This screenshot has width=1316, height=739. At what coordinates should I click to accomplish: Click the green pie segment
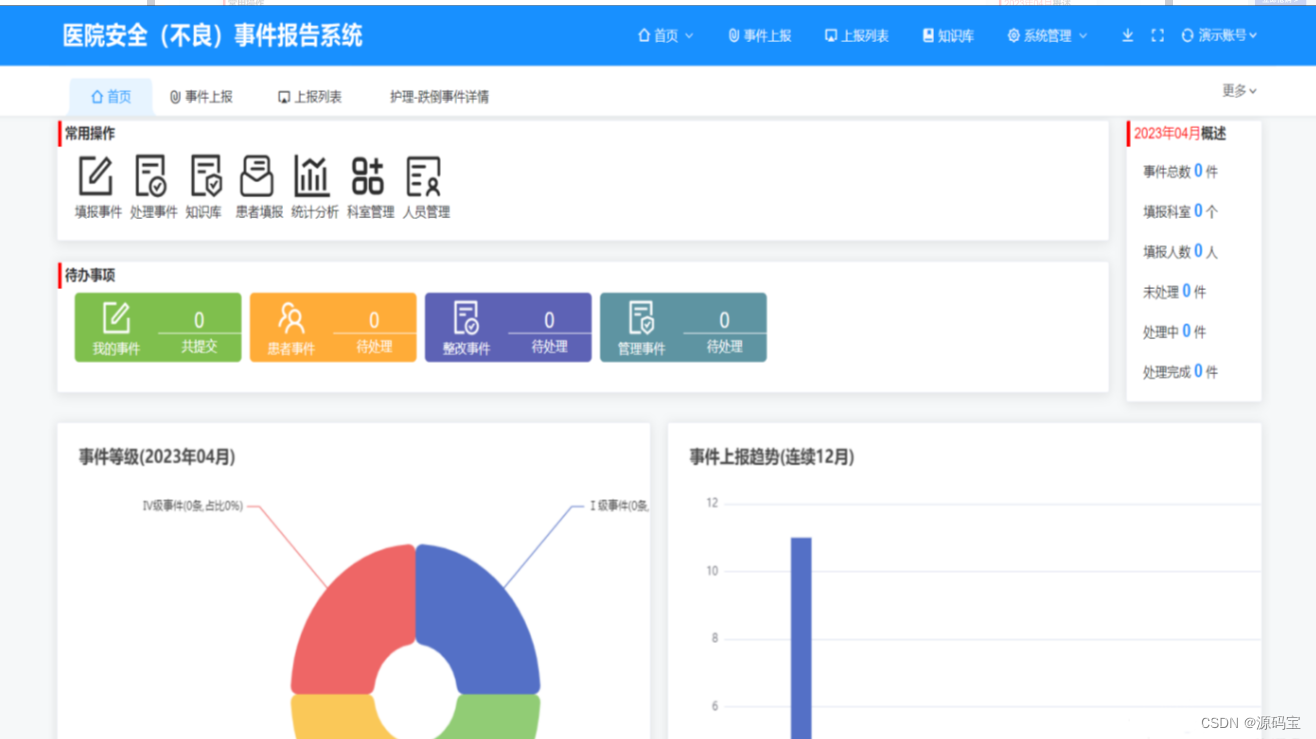pos(500,718)
